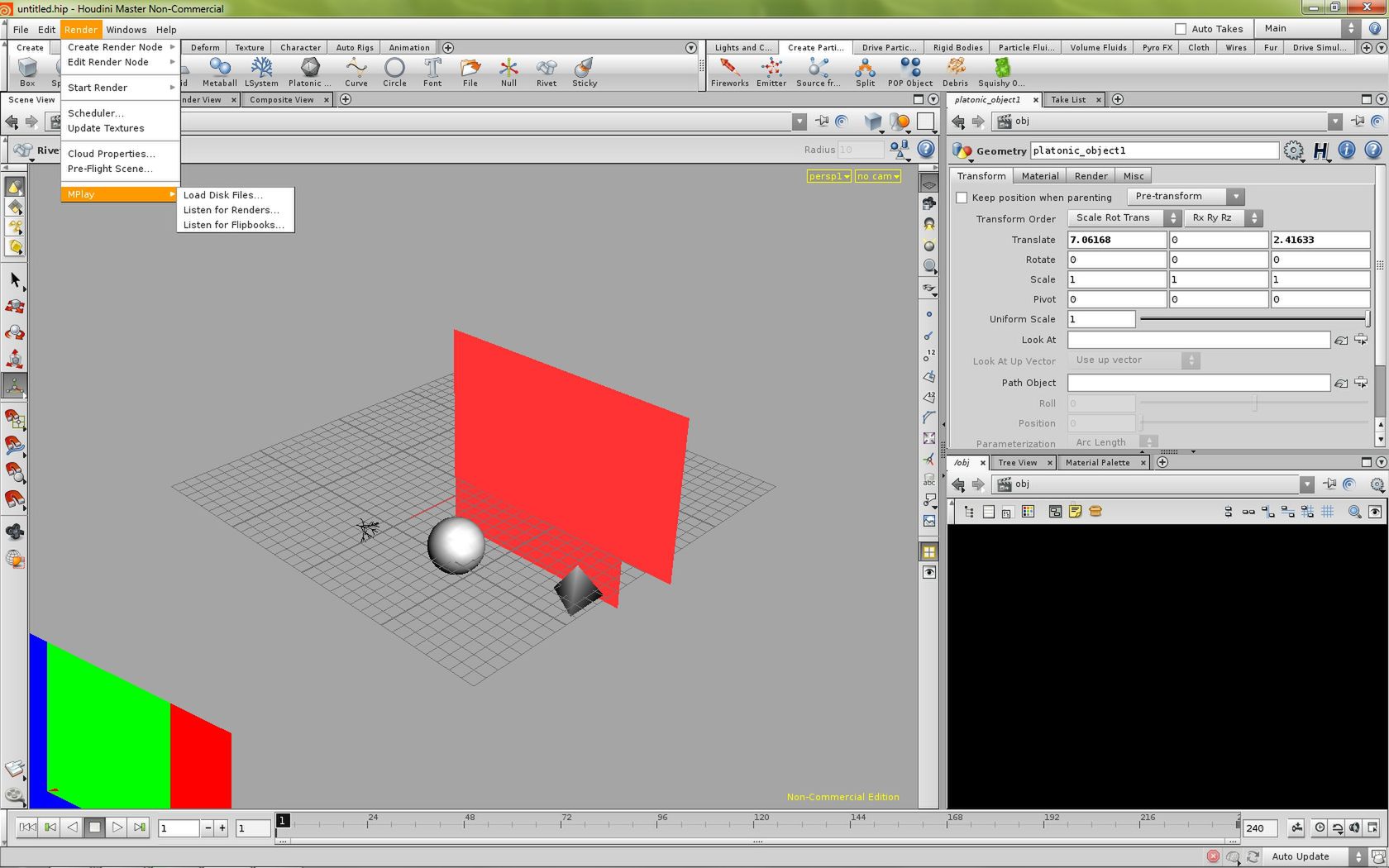This screenshot has height=868, width=1389.
Task: Stop timeline playback
Action: click(x=94, y=827)
